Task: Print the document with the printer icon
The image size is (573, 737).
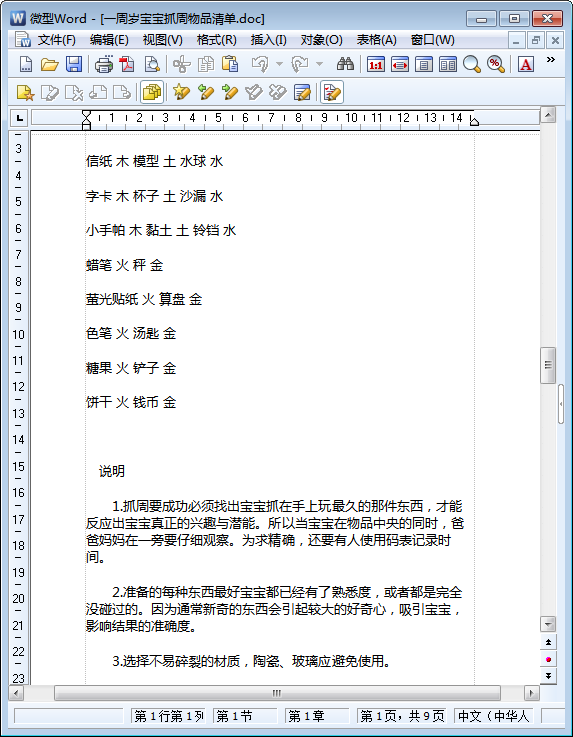Action: (x=104, y=64)
